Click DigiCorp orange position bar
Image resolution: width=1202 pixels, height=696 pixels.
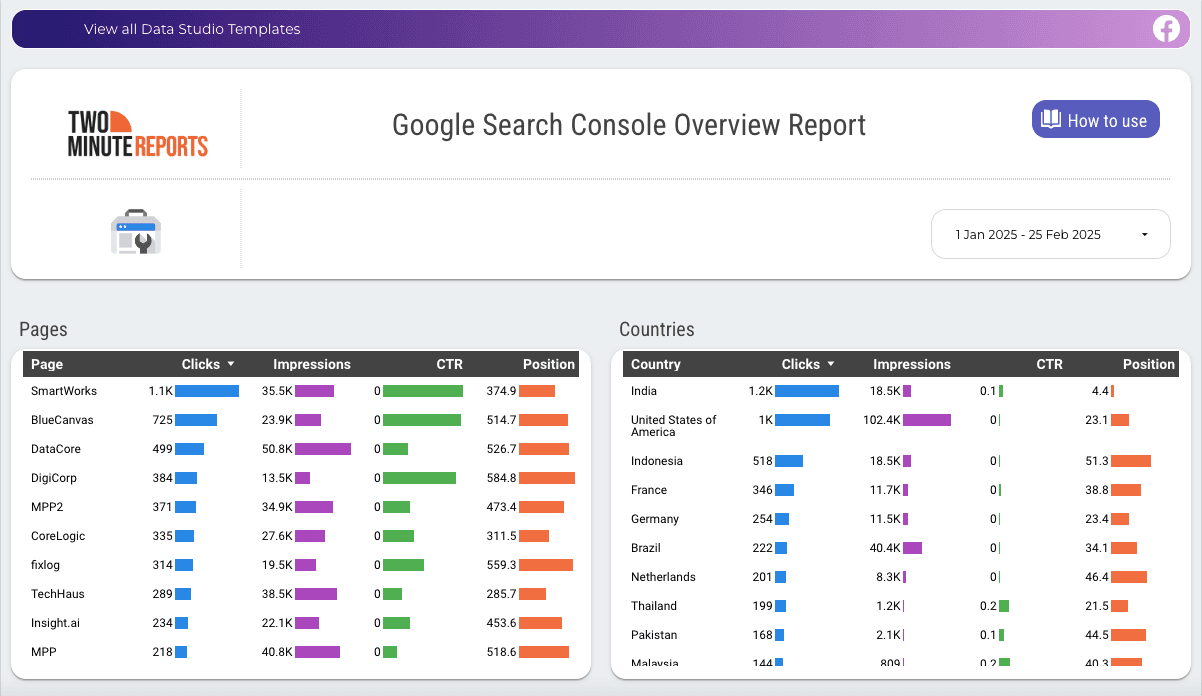pos(547,478)
